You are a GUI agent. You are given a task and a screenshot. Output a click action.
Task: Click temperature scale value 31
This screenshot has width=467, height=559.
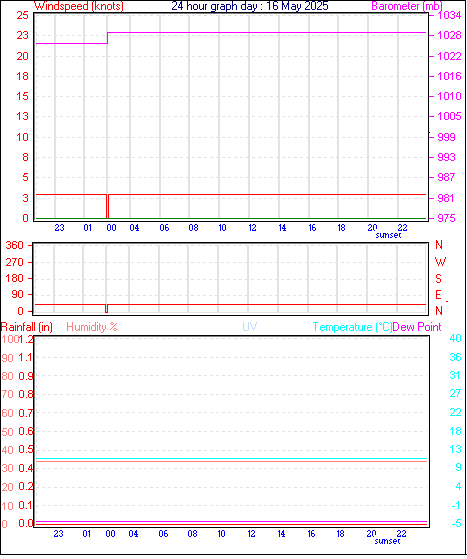455,375
